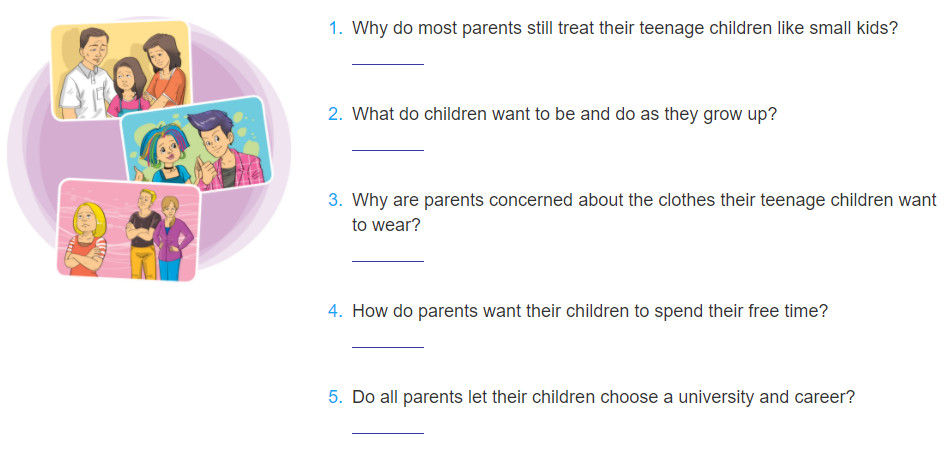Click the question about spending free time

pos(589,311)
